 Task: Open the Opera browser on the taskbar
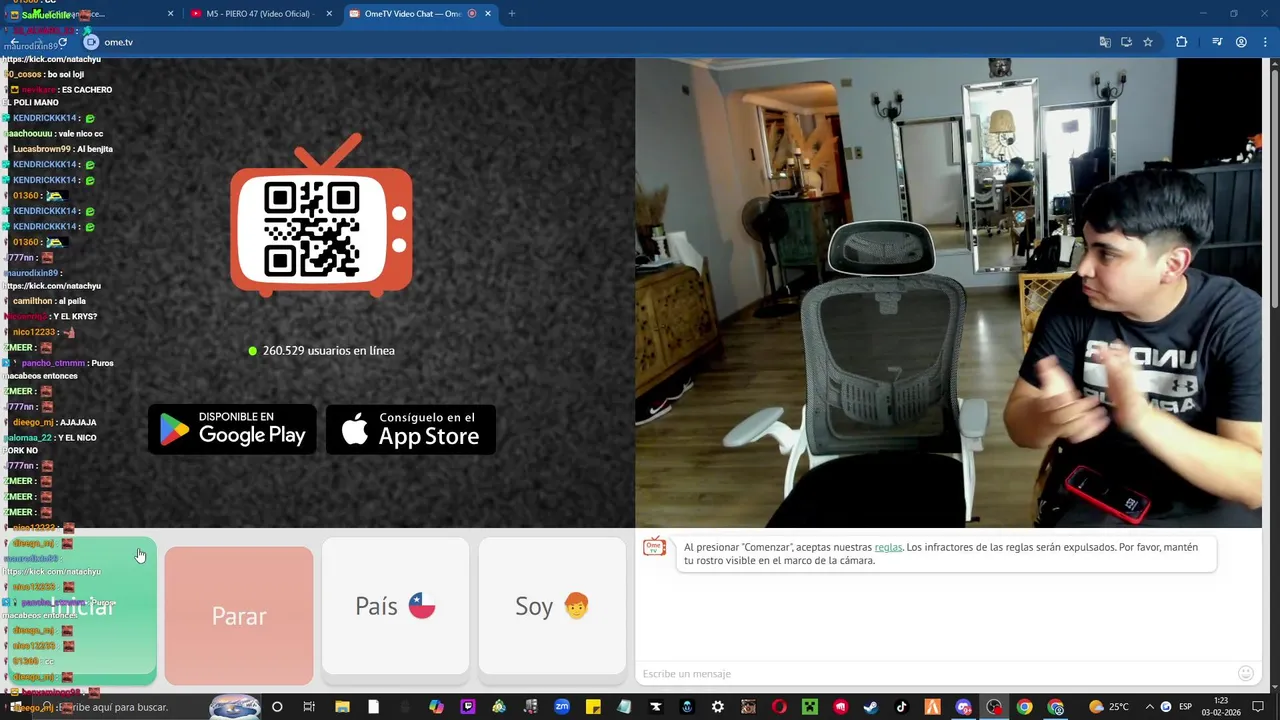[x=779, y=707]
